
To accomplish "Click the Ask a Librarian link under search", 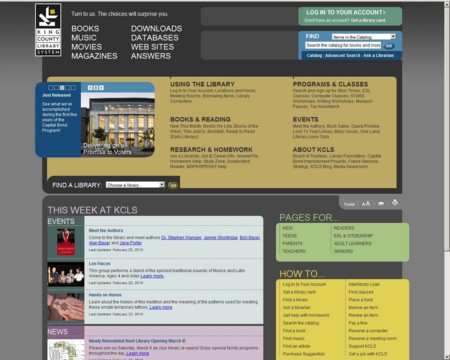I will pyautogui.click(x=378, y=55).
